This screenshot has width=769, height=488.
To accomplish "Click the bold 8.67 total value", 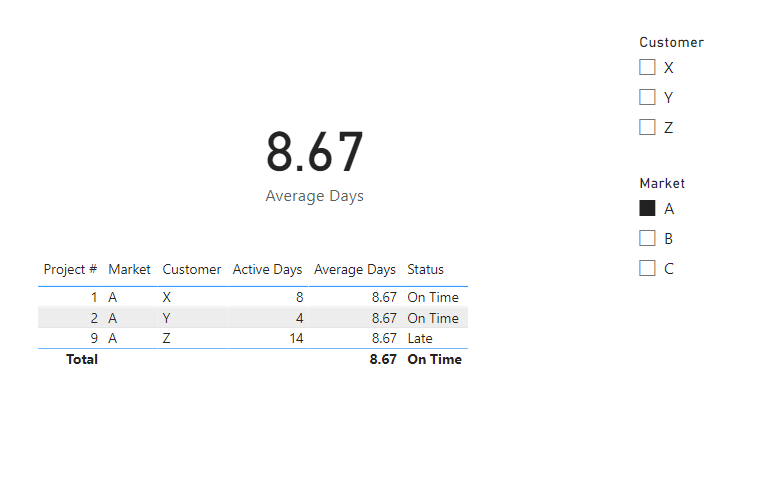I will [x=383, y=360].
